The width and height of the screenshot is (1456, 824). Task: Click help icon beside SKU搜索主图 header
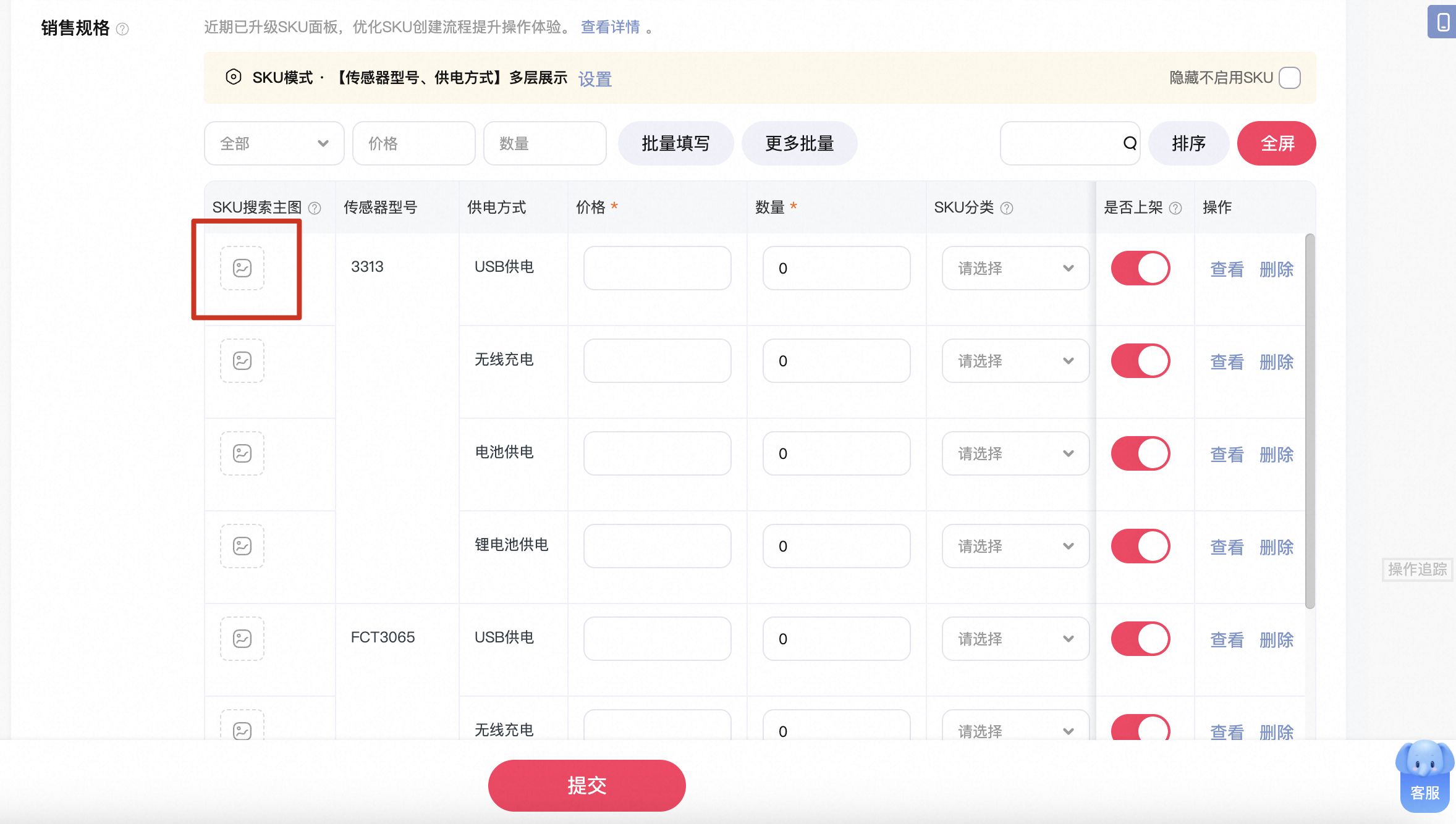(x=315, y=208)
